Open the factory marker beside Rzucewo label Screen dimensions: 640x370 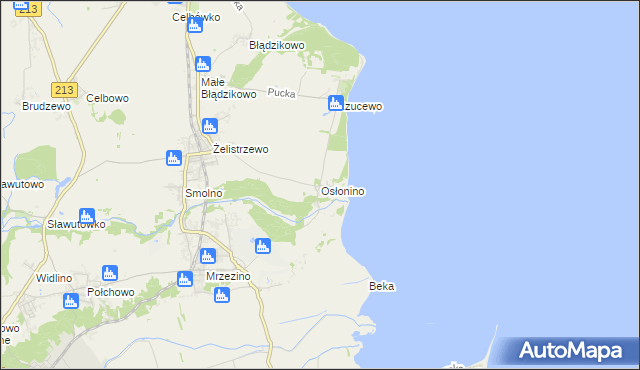pyautogui.click(x=336, y=103)
